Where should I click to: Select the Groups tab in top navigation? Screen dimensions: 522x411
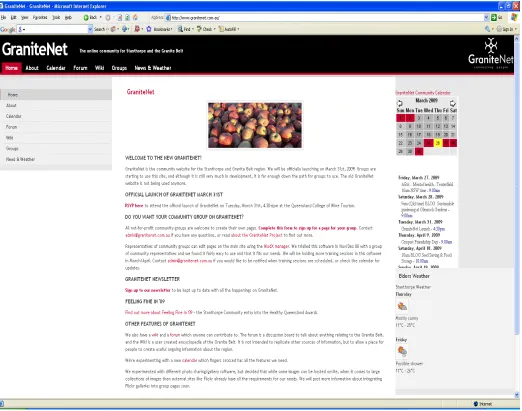coord(119,68)
